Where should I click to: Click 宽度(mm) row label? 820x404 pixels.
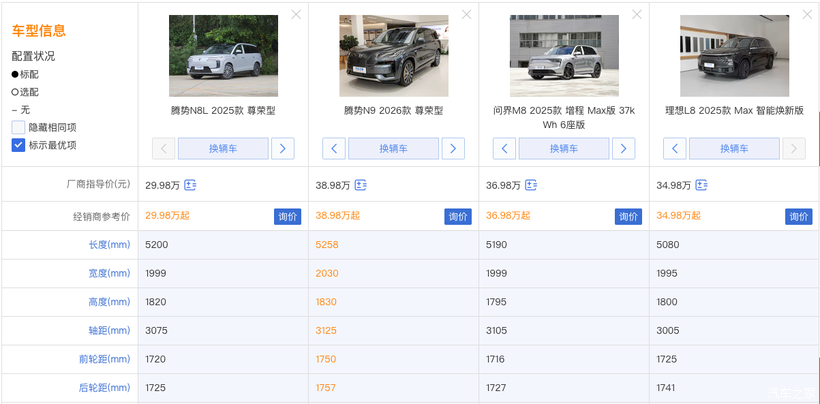tap(109, 273)
